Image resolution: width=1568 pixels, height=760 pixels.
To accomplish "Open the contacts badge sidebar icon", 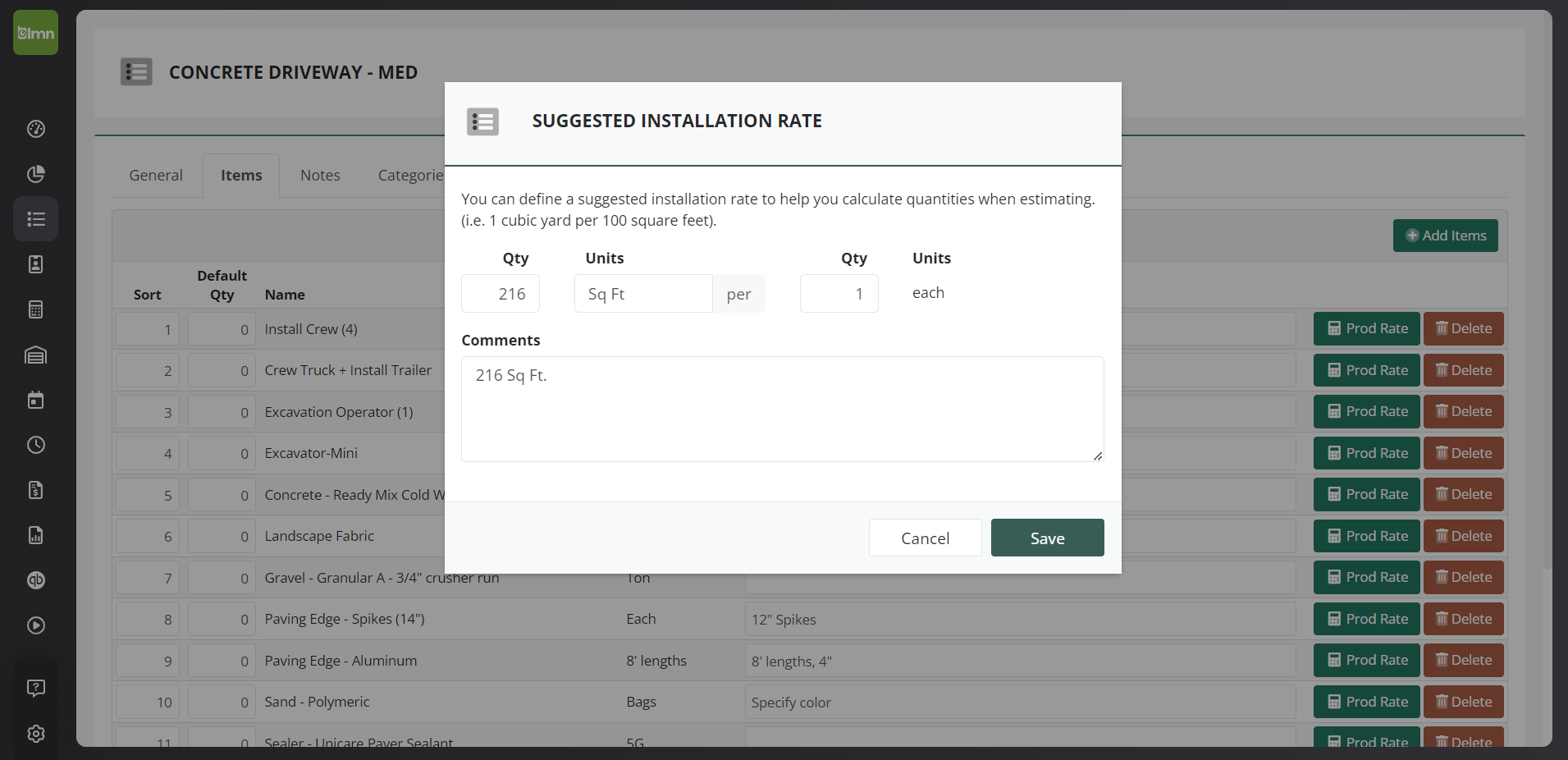I will (35, 264).
